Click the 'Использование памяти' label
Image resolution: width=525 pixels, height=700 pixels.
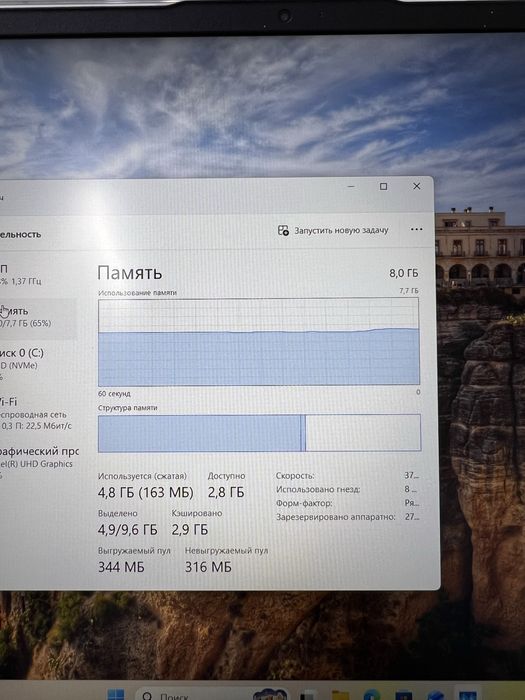[138, 293]
